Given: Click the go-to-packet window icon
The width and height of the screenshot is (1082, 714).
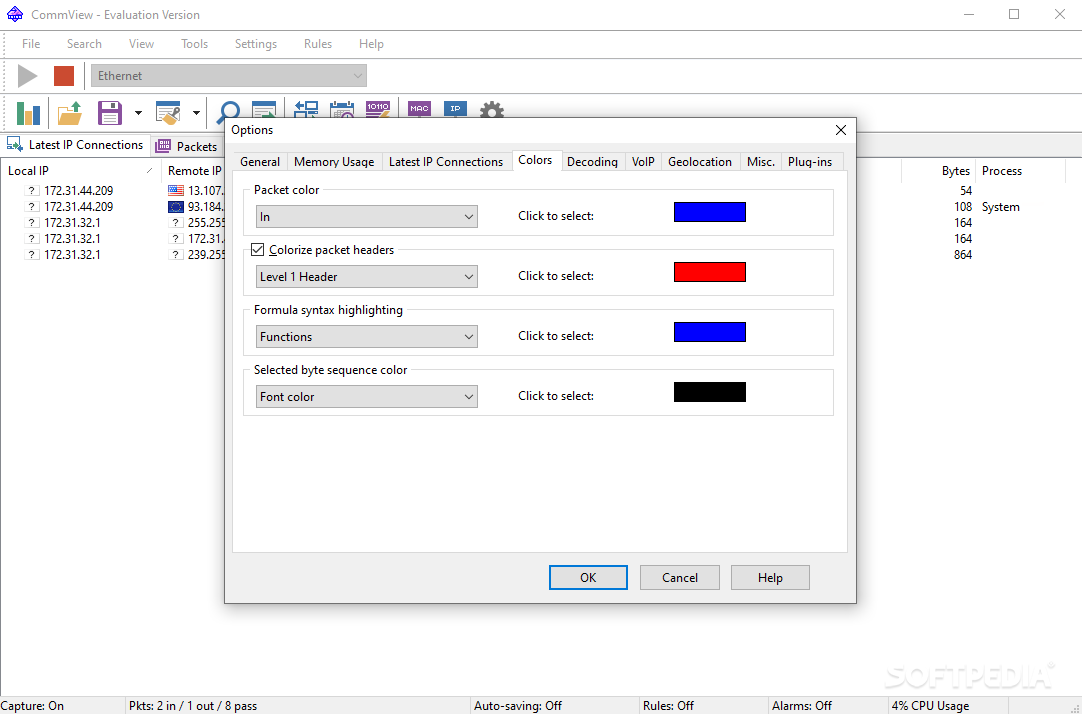Looking at the screenshot, I should pos(264,110).
